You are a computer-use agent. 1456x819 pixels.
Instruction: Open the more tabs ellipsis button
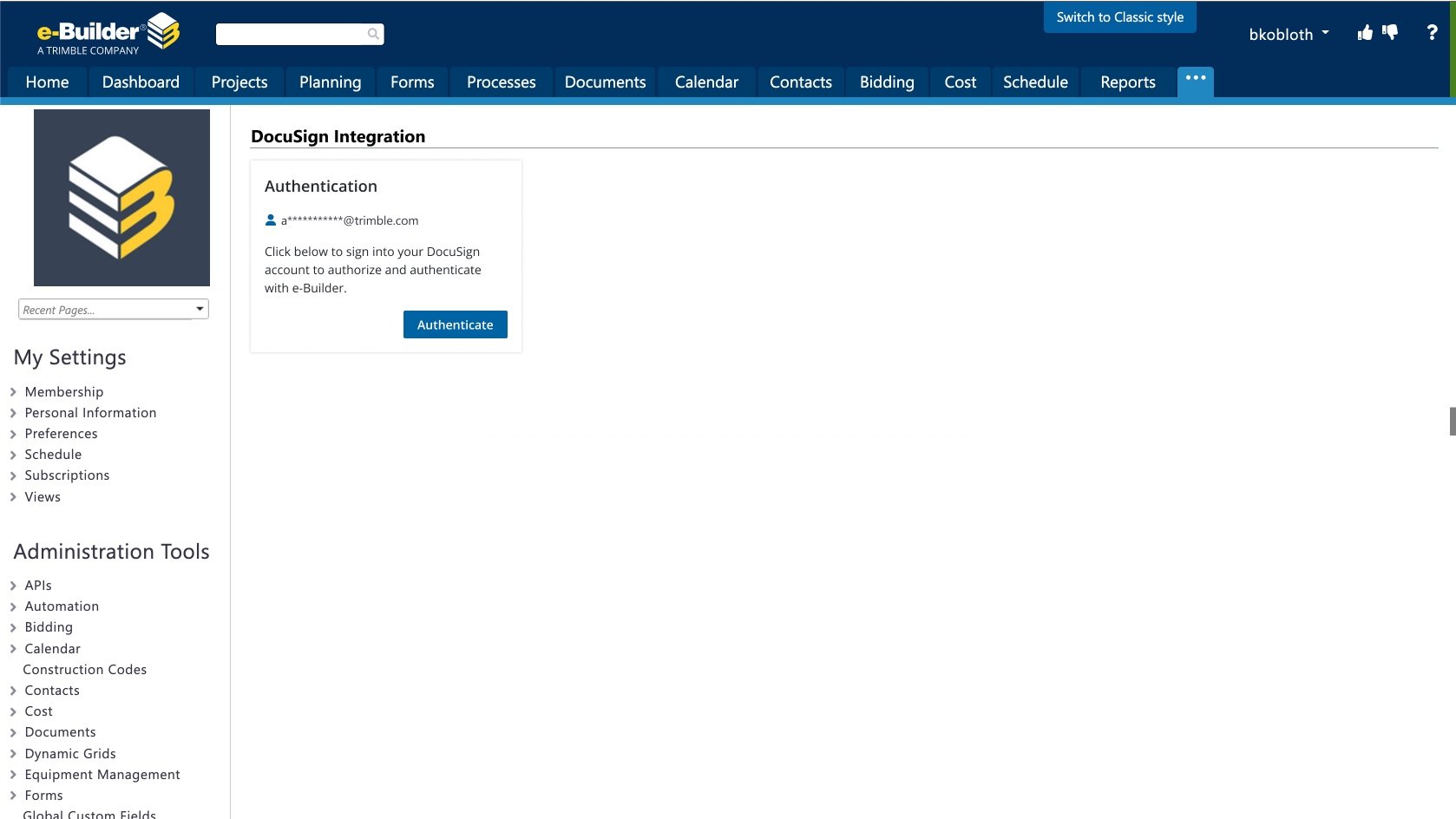tap(1196, 81)
